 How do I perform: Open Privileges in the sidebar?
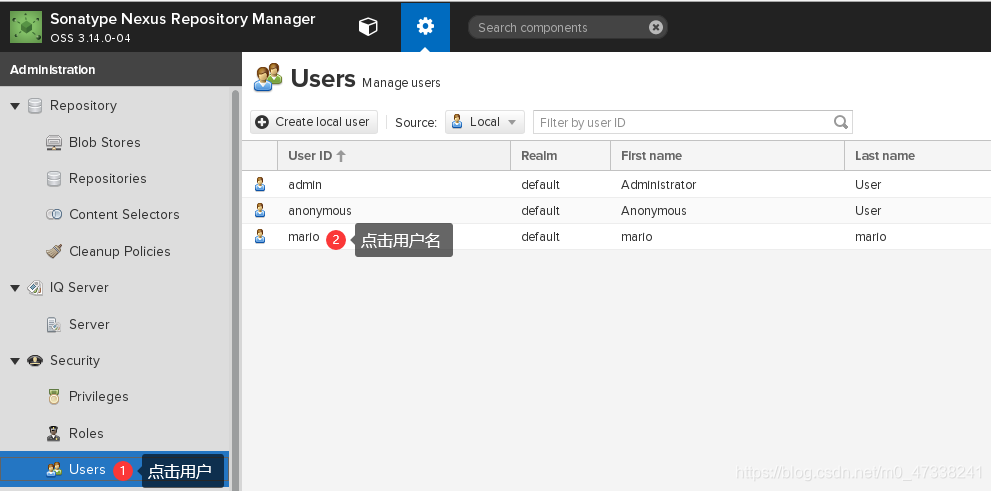tap(99, 397)
